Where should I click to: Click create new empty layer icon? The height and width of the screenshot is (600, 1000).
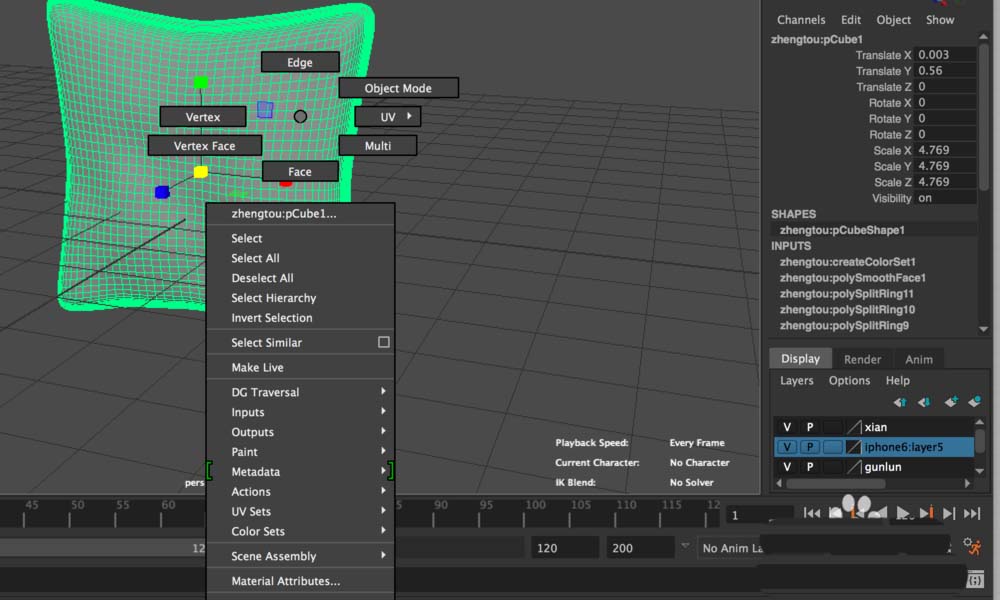[950, 402]
